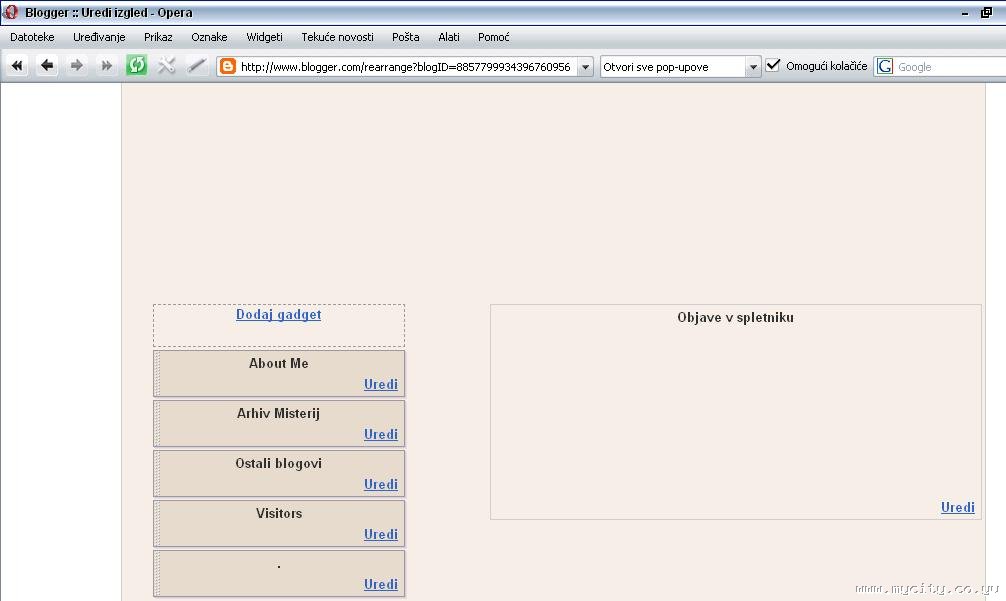Image resolution: width=1006 pixels, height=601 pixels.
Task: Open the Datoteke menu
Action: point(32,37)
